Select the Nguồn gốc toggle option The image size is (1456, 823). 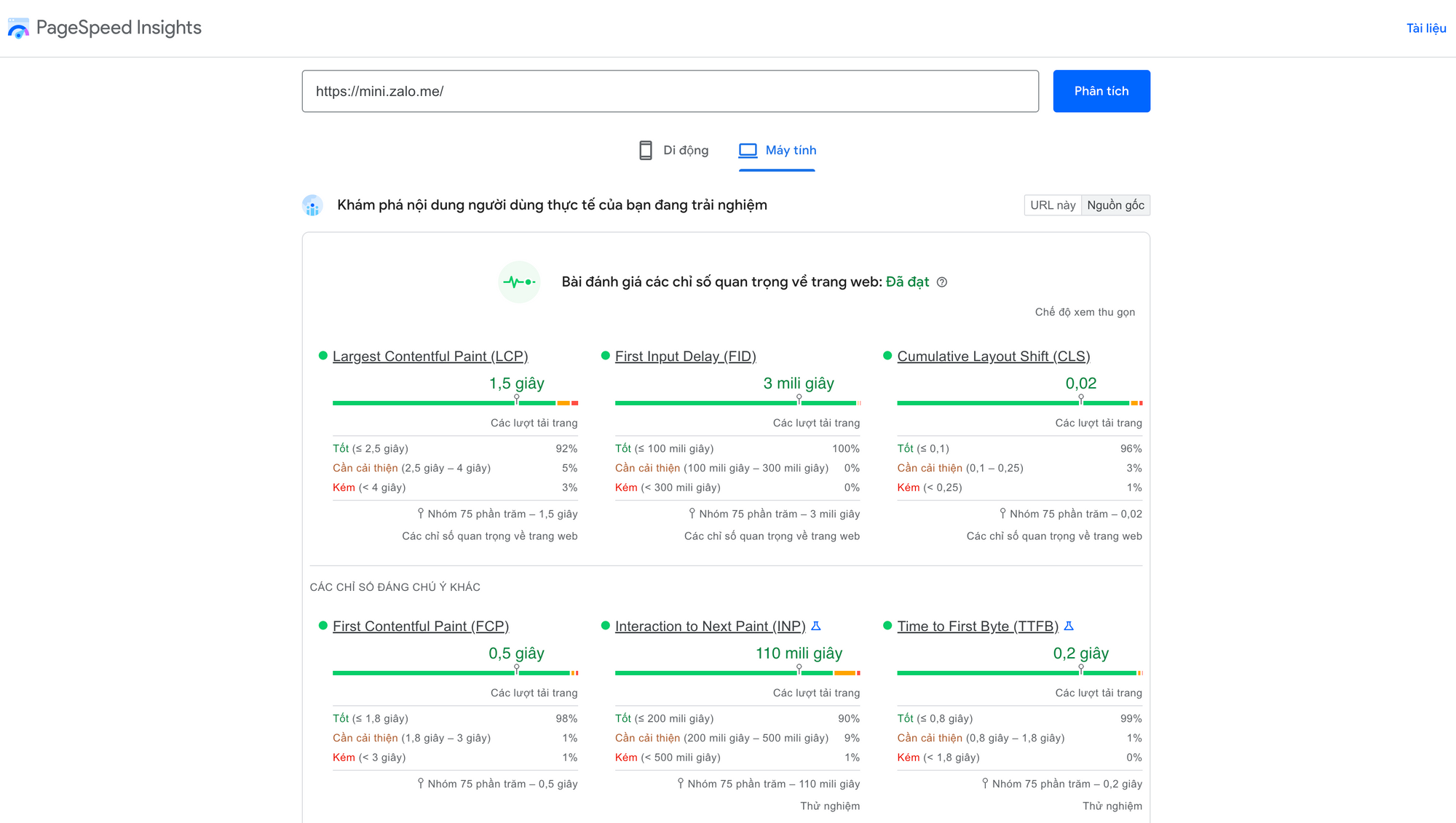tap(1115, 205)
